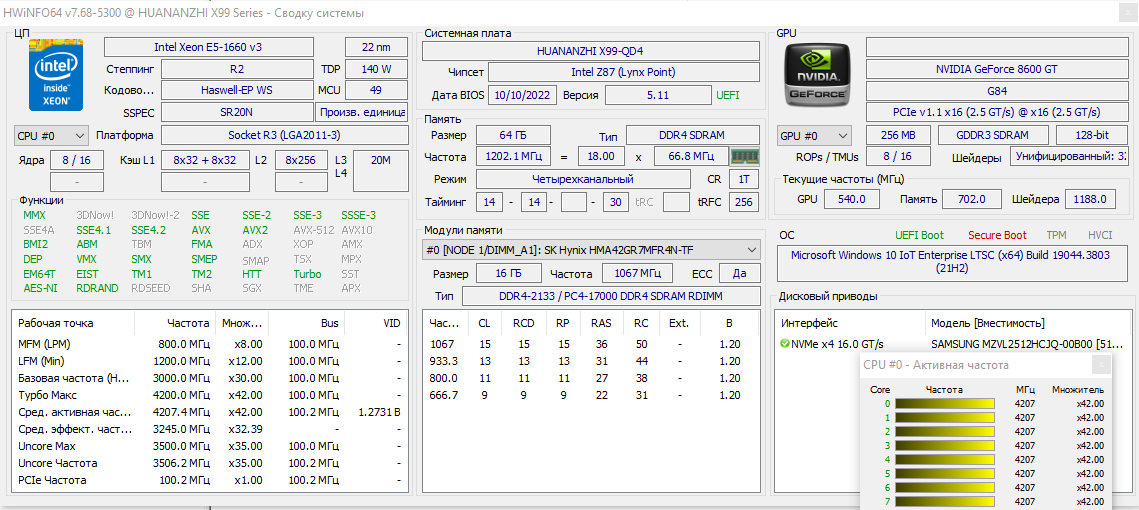
Task: Click the GPU clock 540.0 value
Action: pyautogui.click(x=854, y=199)
